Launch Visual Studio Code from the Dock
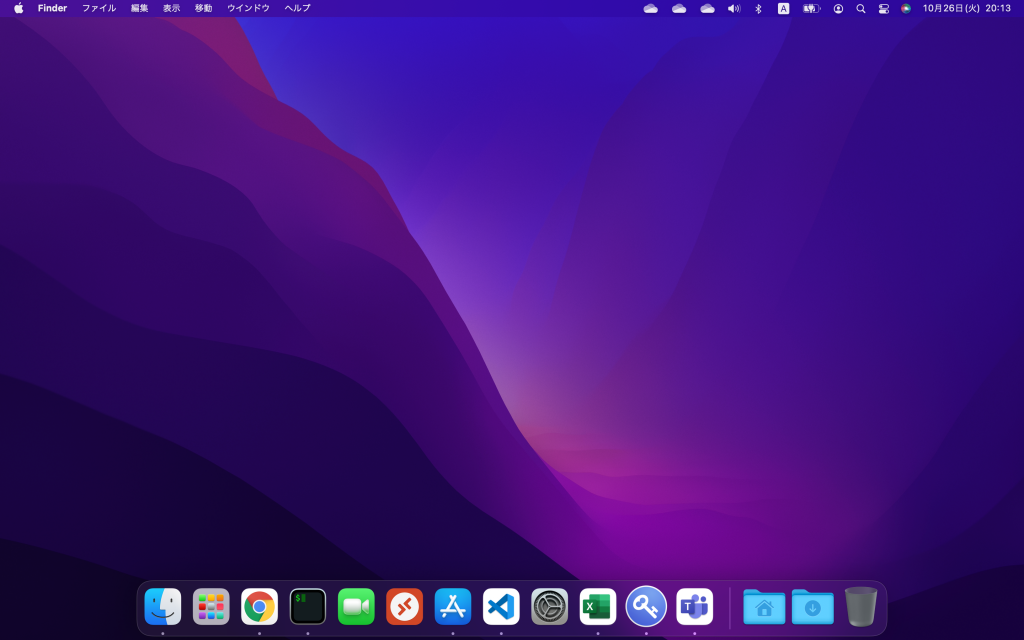Image resolution: width=1024 pixels, height=640 pixels. click(x=501, y=606)
